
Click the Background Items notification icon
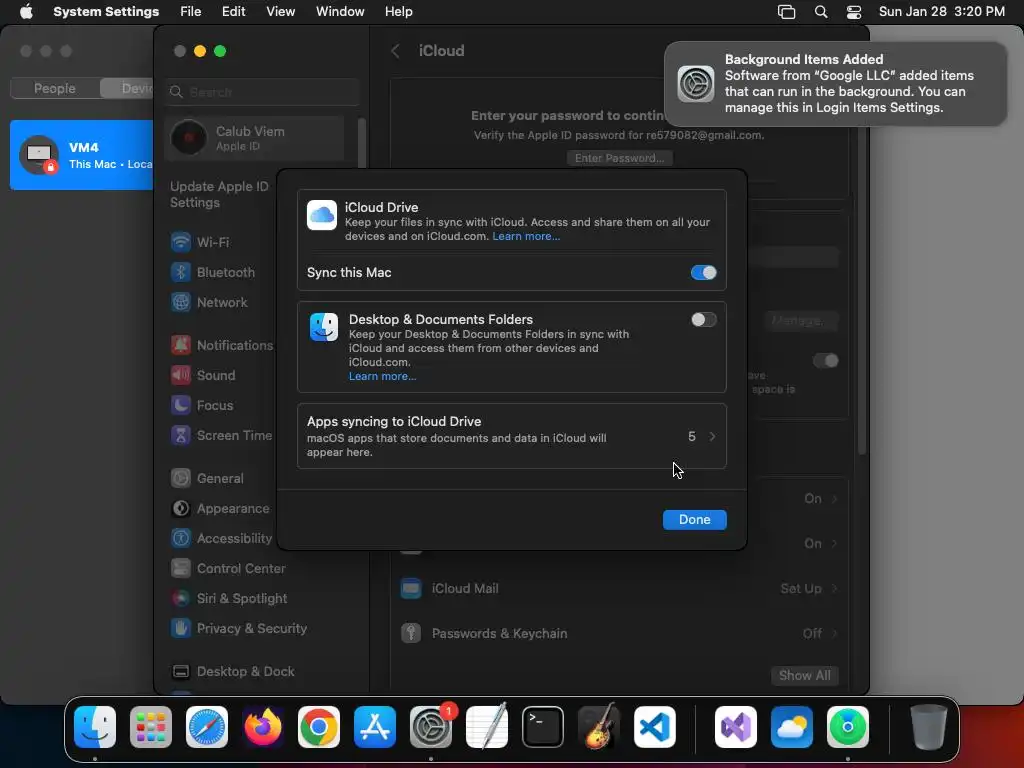pos(696,84)
